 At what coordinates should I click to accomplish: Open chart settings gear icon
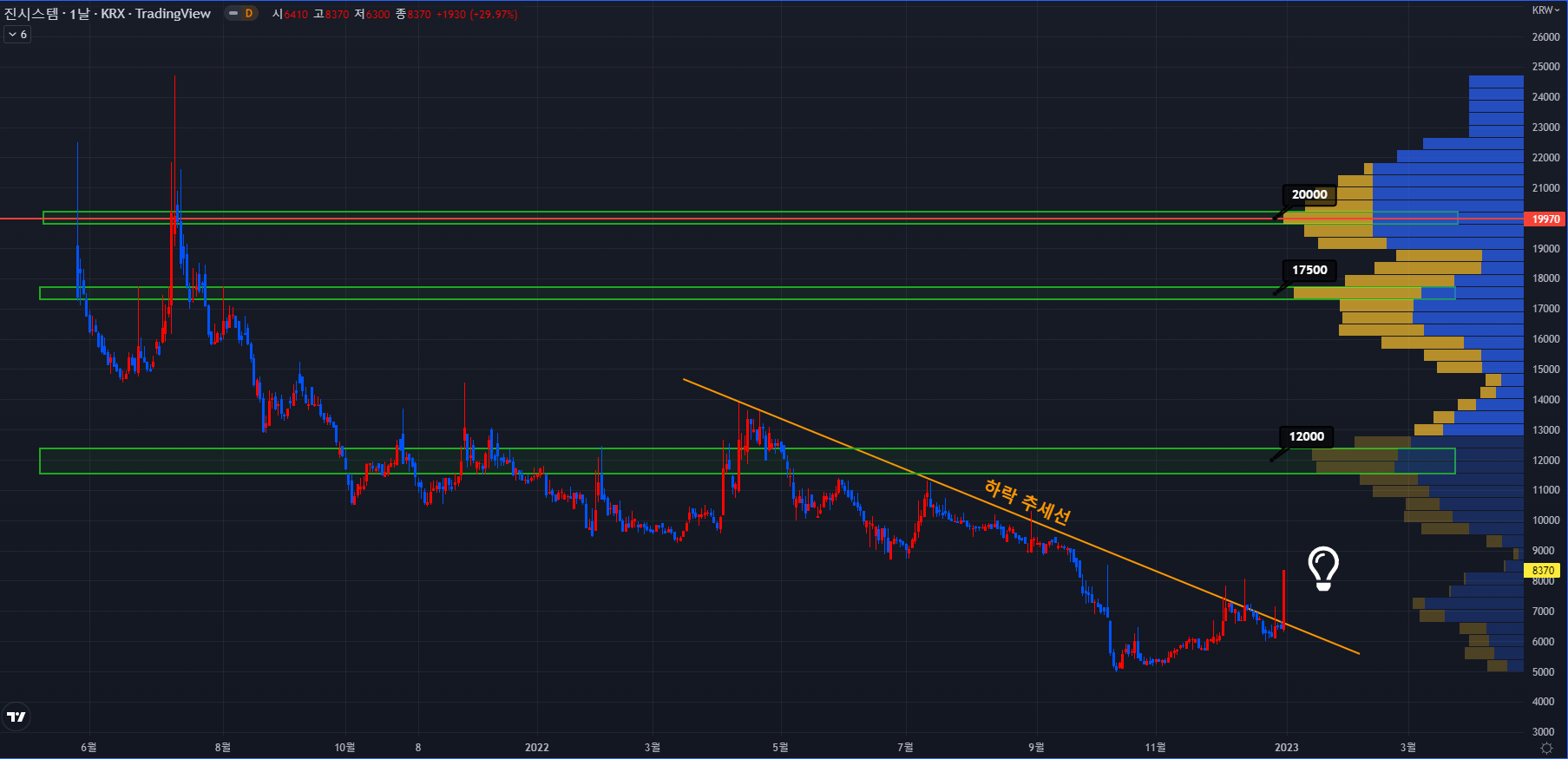(x=1545, y=748)
